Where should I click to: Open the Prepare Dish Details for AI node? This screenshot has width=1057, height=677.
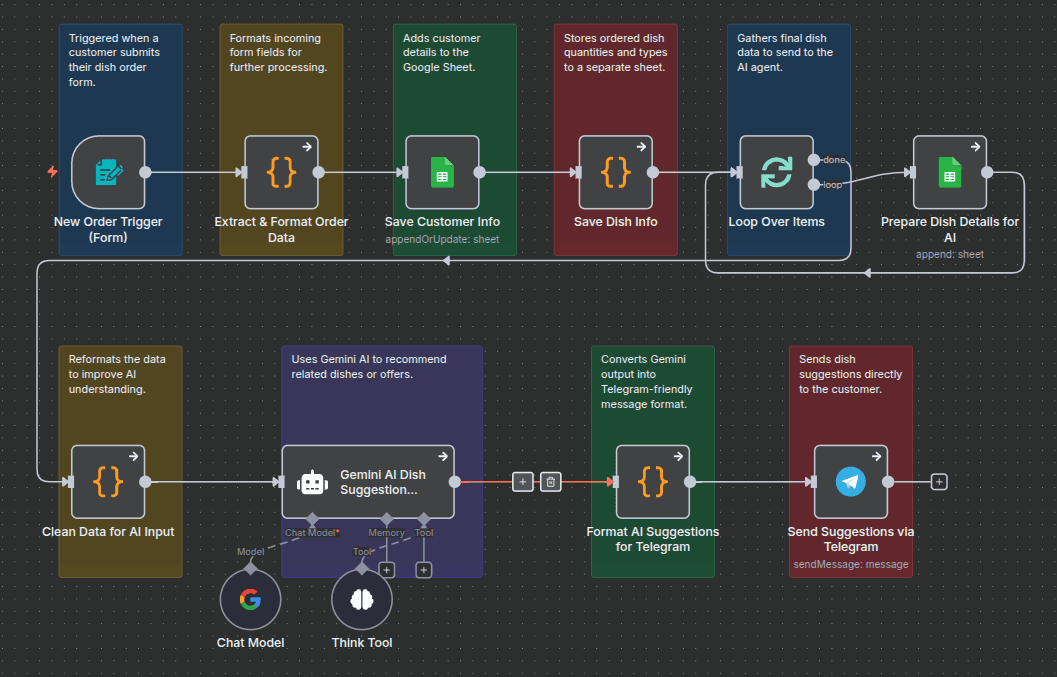click(949, 172)
